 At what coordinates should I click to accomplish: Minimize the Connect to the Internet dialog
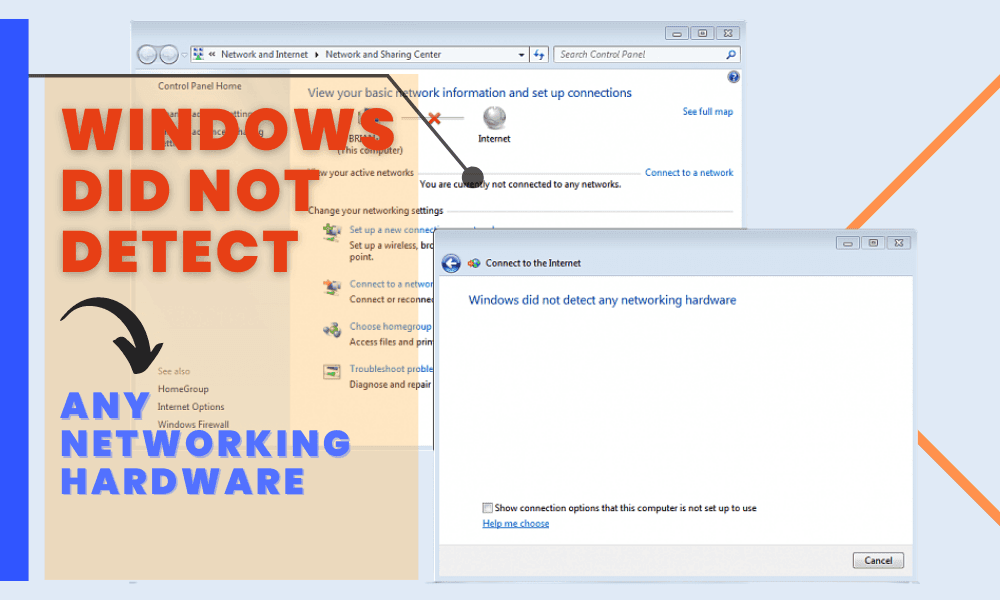pos(848,243)
